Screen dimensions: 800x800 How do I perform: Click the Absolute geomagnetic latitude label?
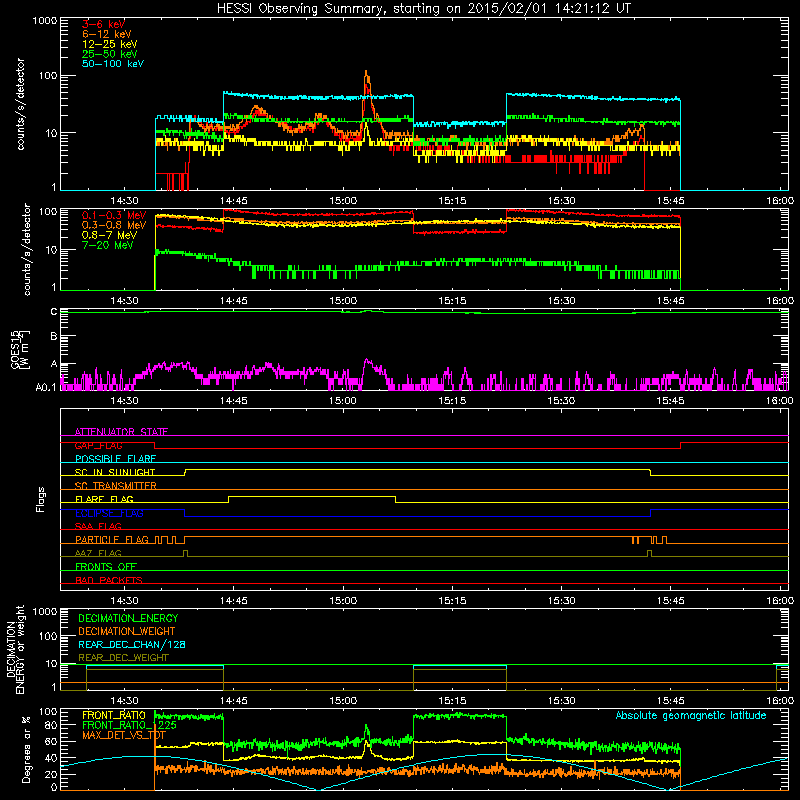click(x=691, y=715)
